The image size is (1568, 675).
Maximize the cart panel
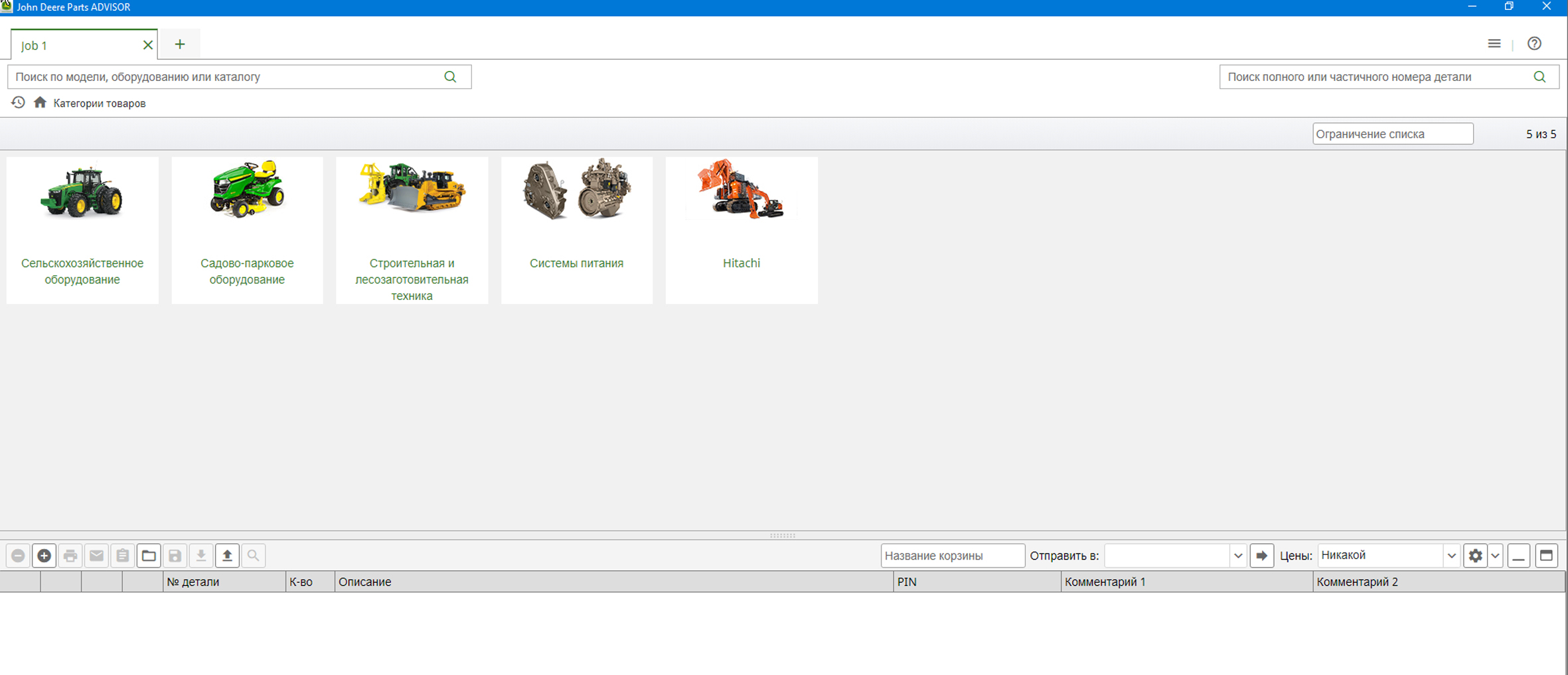pos(1546,556)
